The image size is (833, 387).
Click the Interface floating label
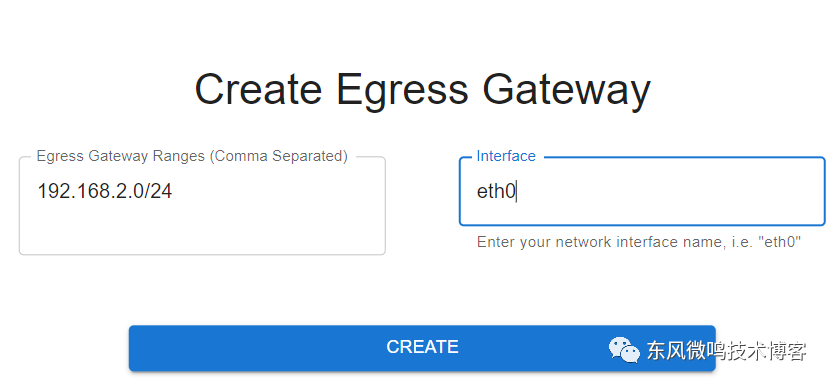click(x=506, y=156)
